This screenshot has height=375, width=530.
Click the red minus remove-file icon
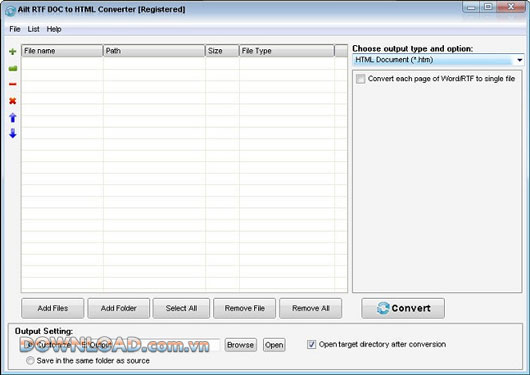pos(13,84)
